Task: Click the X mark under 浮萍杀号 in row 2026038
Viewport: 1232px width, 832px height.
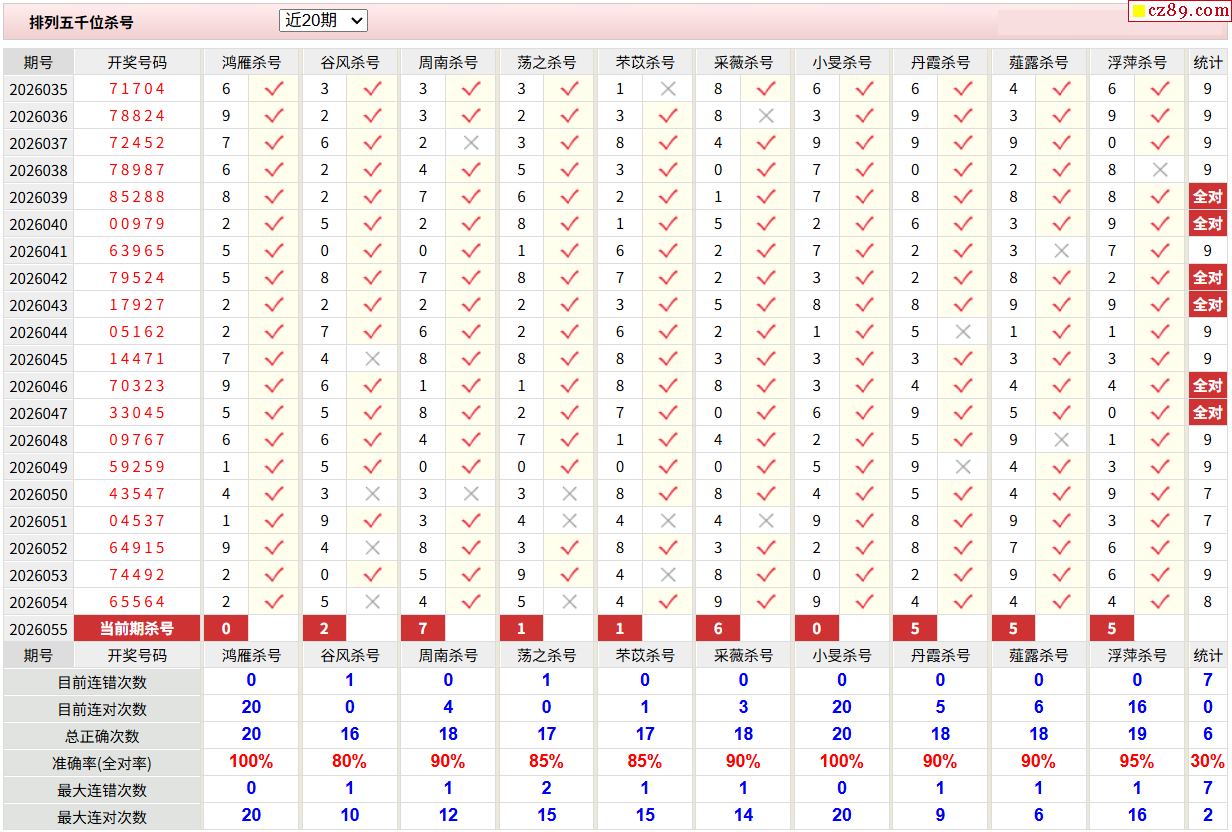Action: [x=1160, y=170]
